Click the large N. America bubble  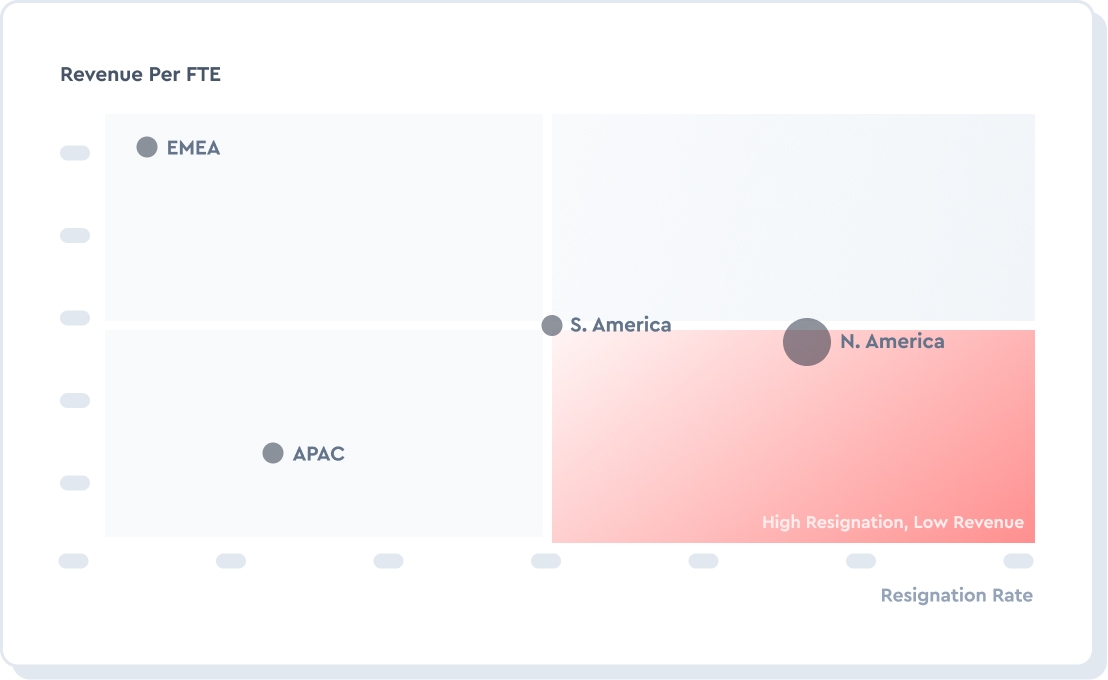click(x=806, y=342)
